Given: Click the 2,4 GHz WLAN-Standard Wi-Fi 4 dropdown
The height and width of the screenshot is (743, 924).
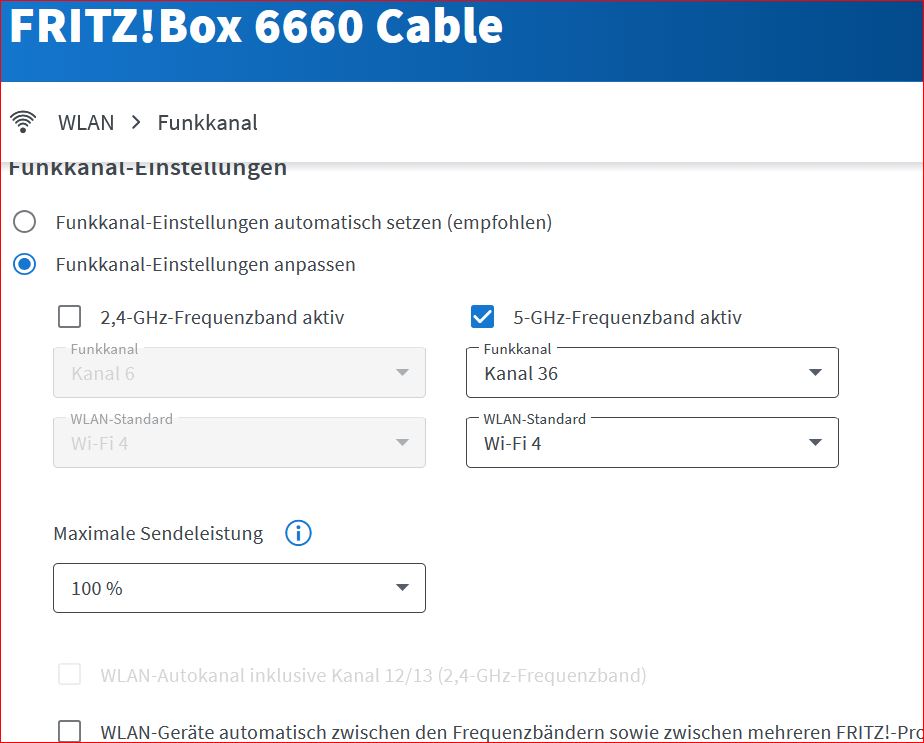Looking at the screenshot, I should 239,443.
